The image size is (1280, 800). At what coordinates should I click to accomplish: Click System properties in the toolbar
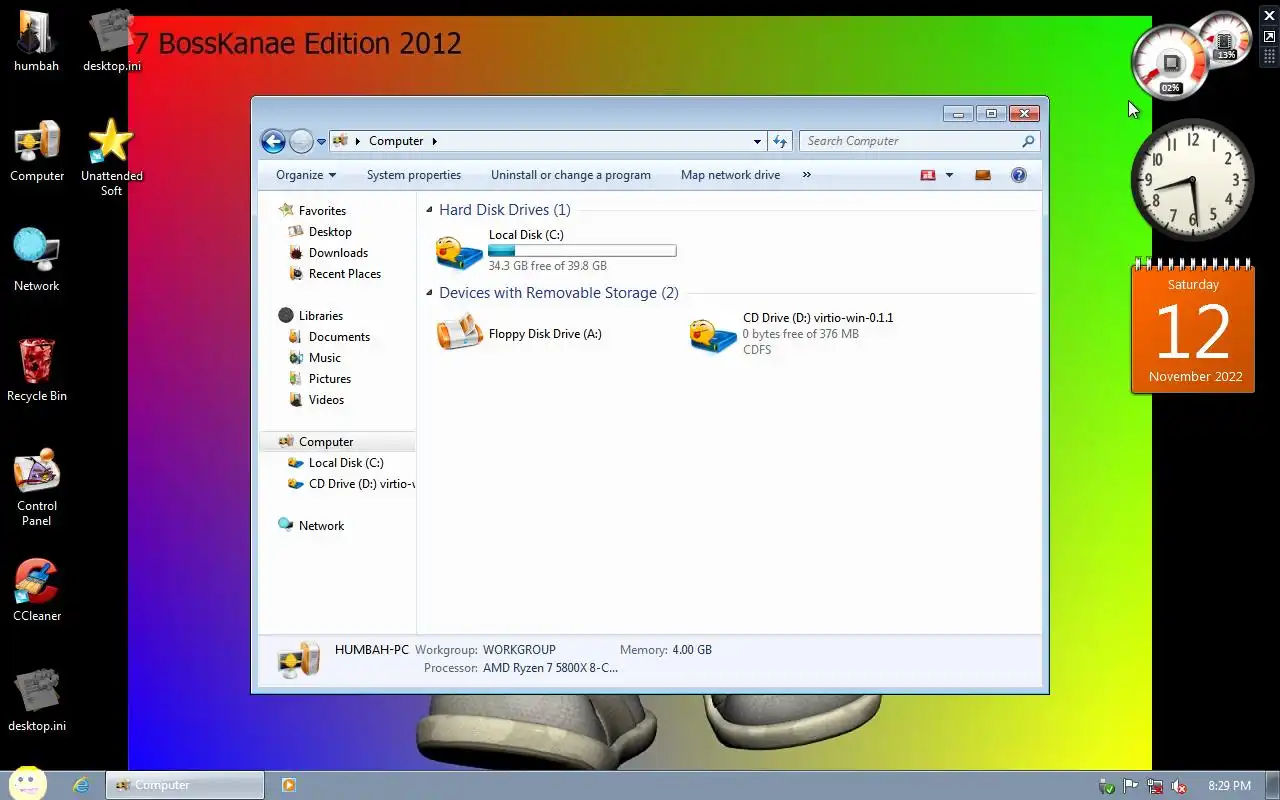(414, 175)
